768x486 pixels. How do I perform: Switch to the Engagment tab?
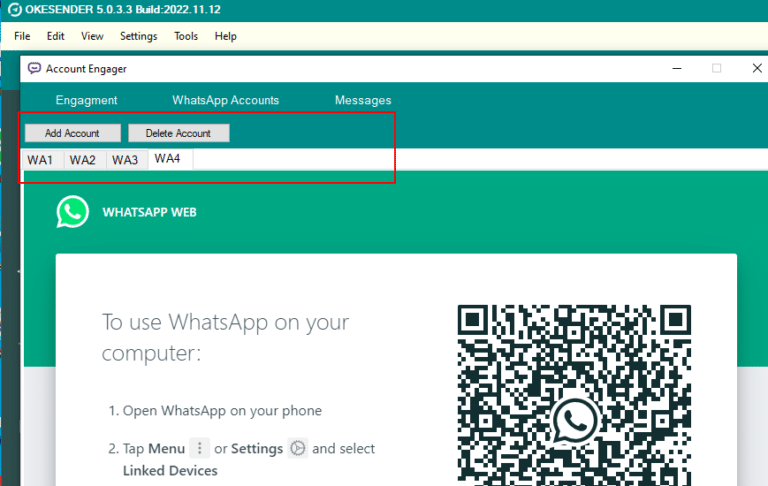[86, 100]
